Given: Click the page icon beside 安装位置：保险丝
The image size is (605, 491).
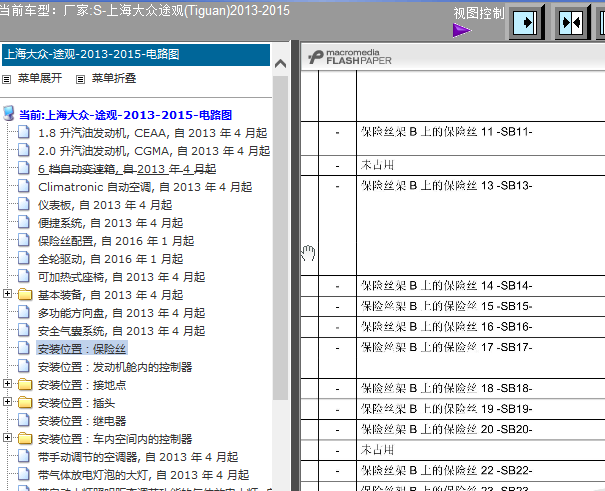Looking at the screenshot, I should tap(24, 348).
